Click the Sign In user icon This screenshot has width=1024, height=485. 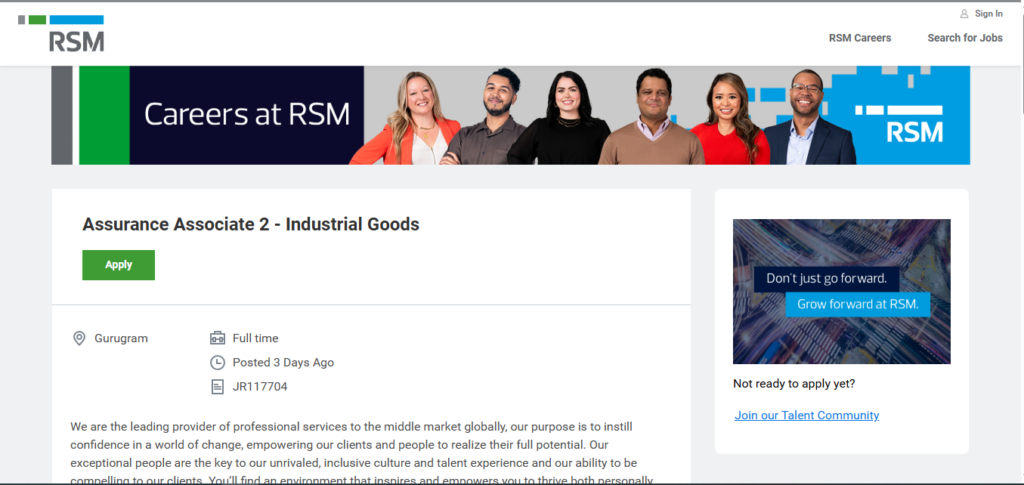click(964, 14)
